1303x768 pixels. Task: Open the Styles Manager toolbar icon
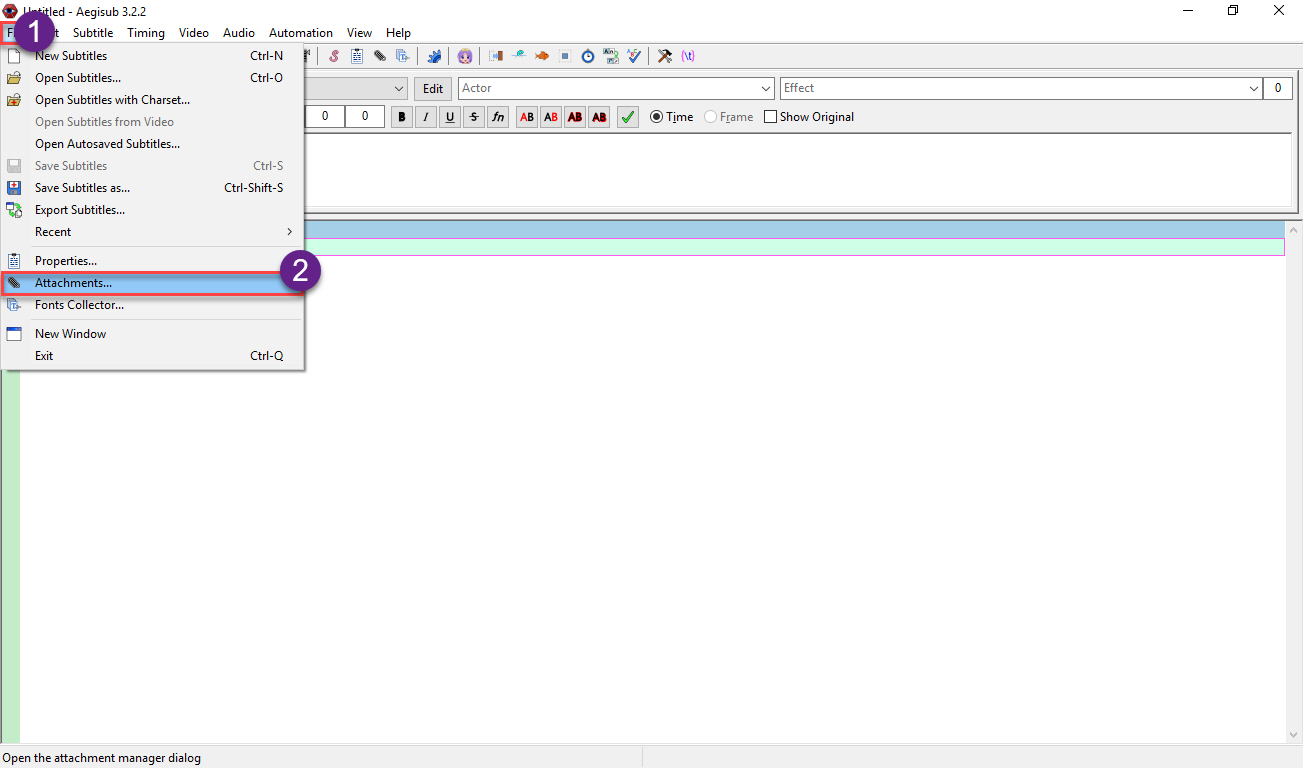(334, 56)
